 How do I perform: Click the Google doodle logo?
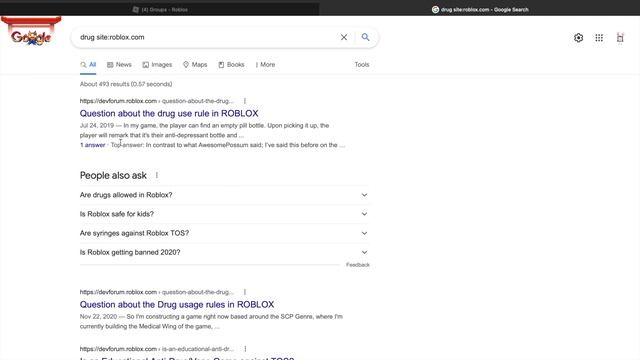coord(31,32)
